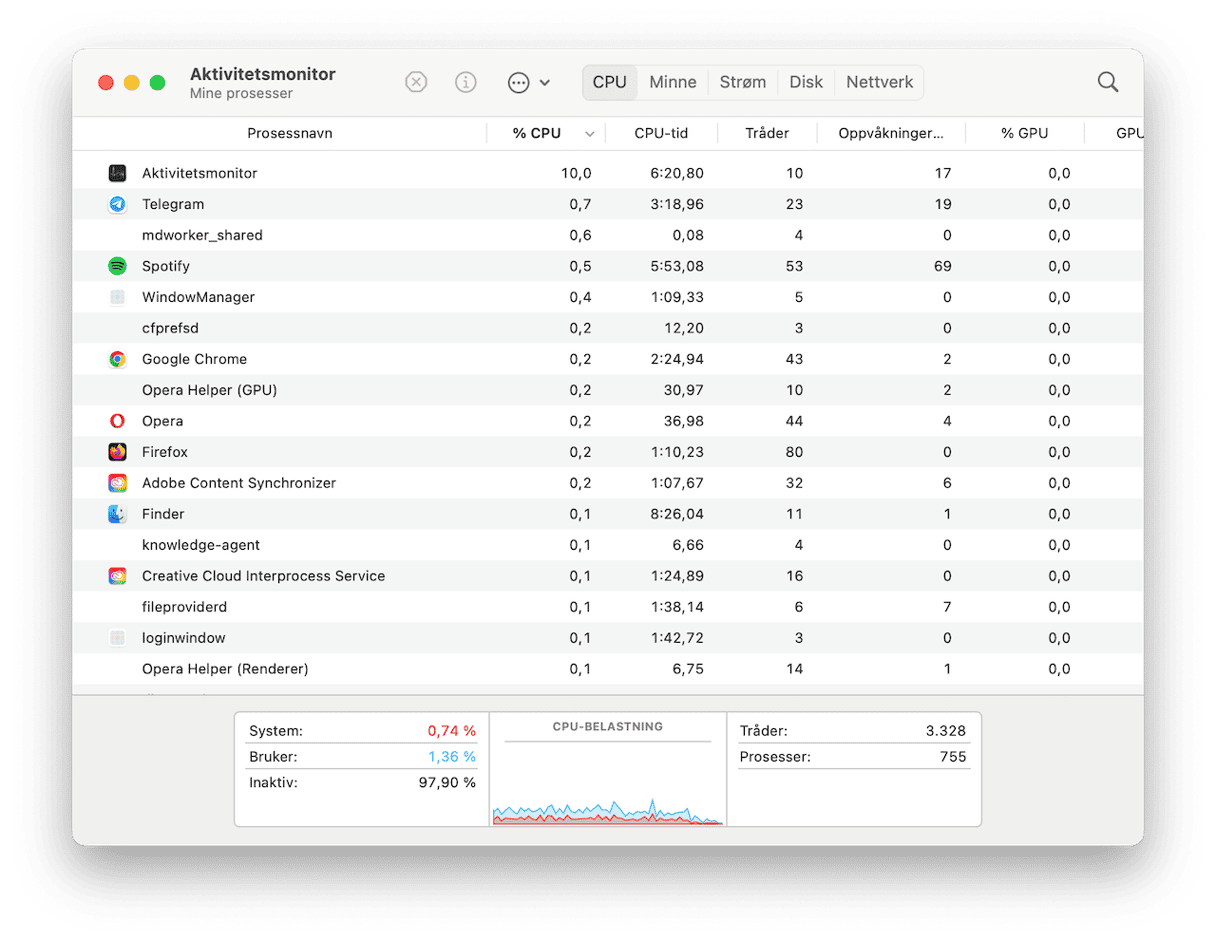The width and height of the screenshot is (1216, 941).
Task: Open the more options ellipsis menu
Action: coord(529,83)
